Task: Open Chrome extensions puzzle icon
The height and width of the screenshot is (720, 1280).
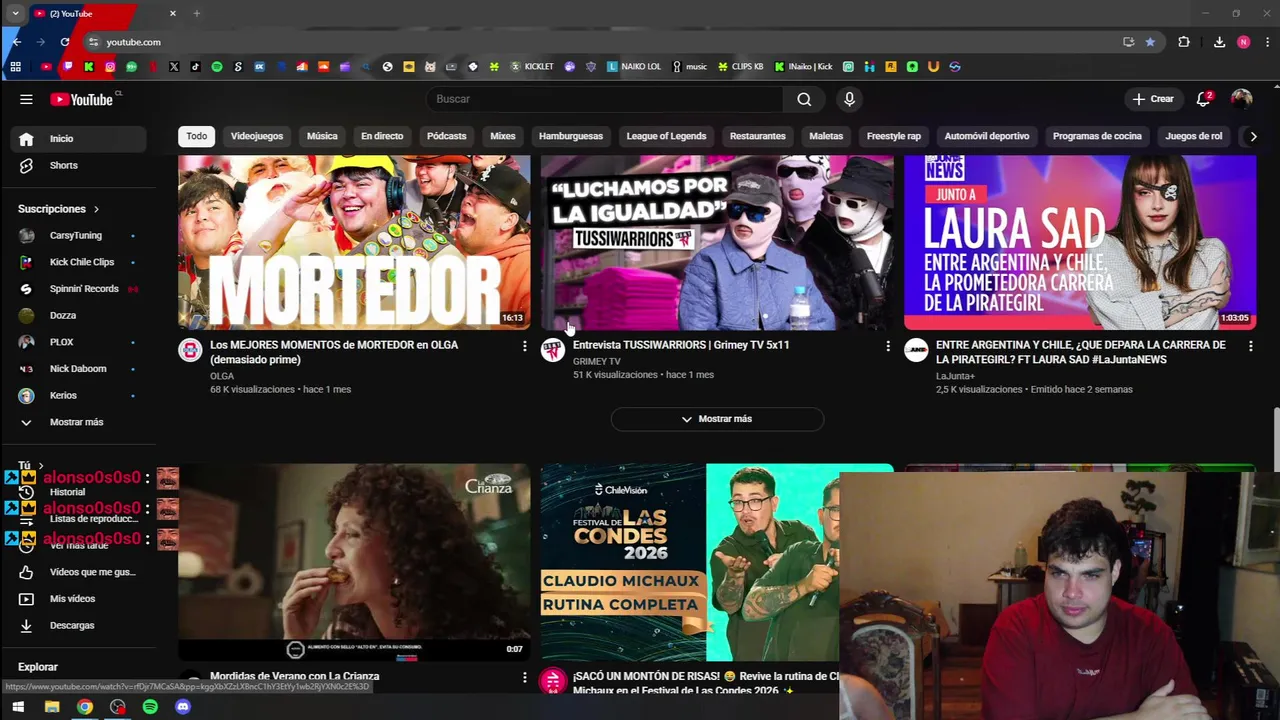Action: coord(1184,42)
